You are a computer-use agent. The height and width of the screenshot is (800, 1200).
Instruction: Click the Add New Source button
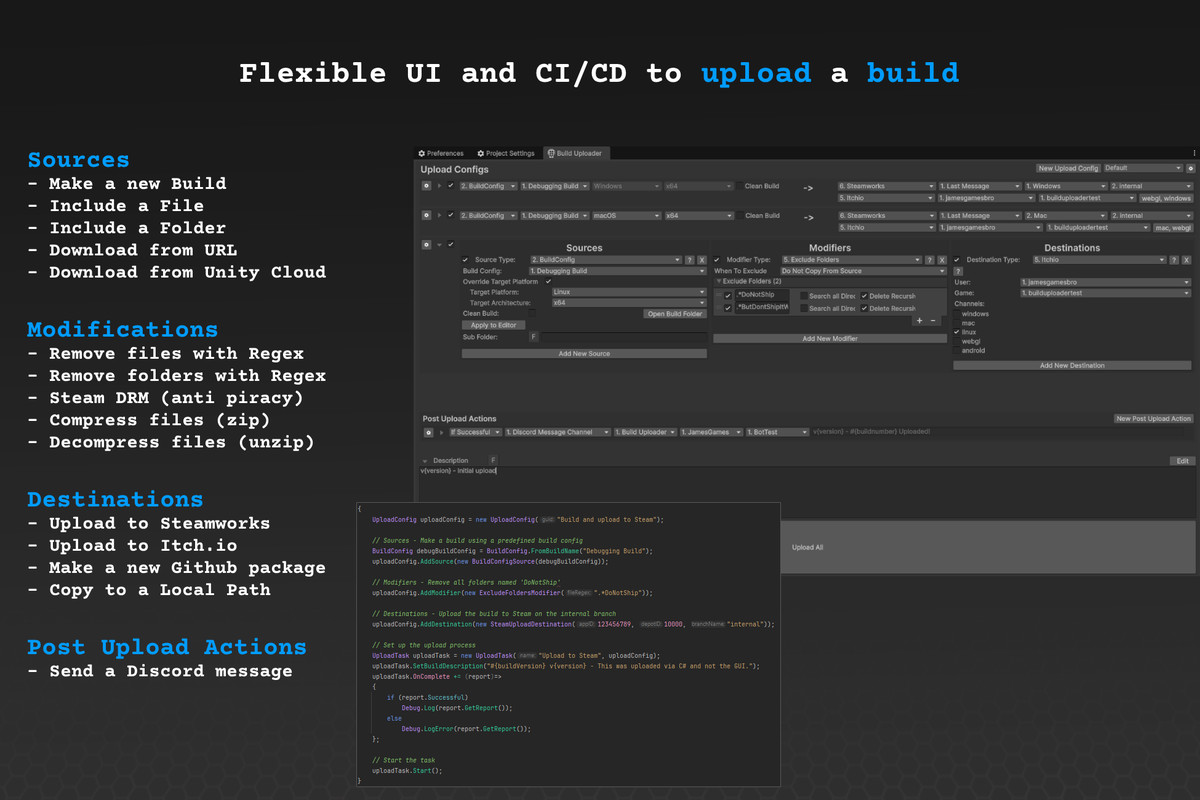click(584, 353)
